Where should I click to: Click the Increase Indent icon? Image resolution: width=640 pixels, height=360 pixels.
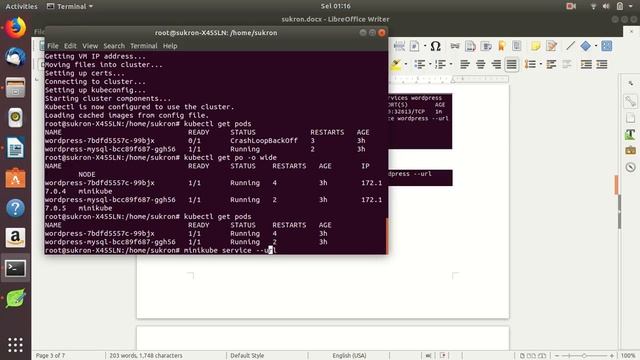coord(586,64)
